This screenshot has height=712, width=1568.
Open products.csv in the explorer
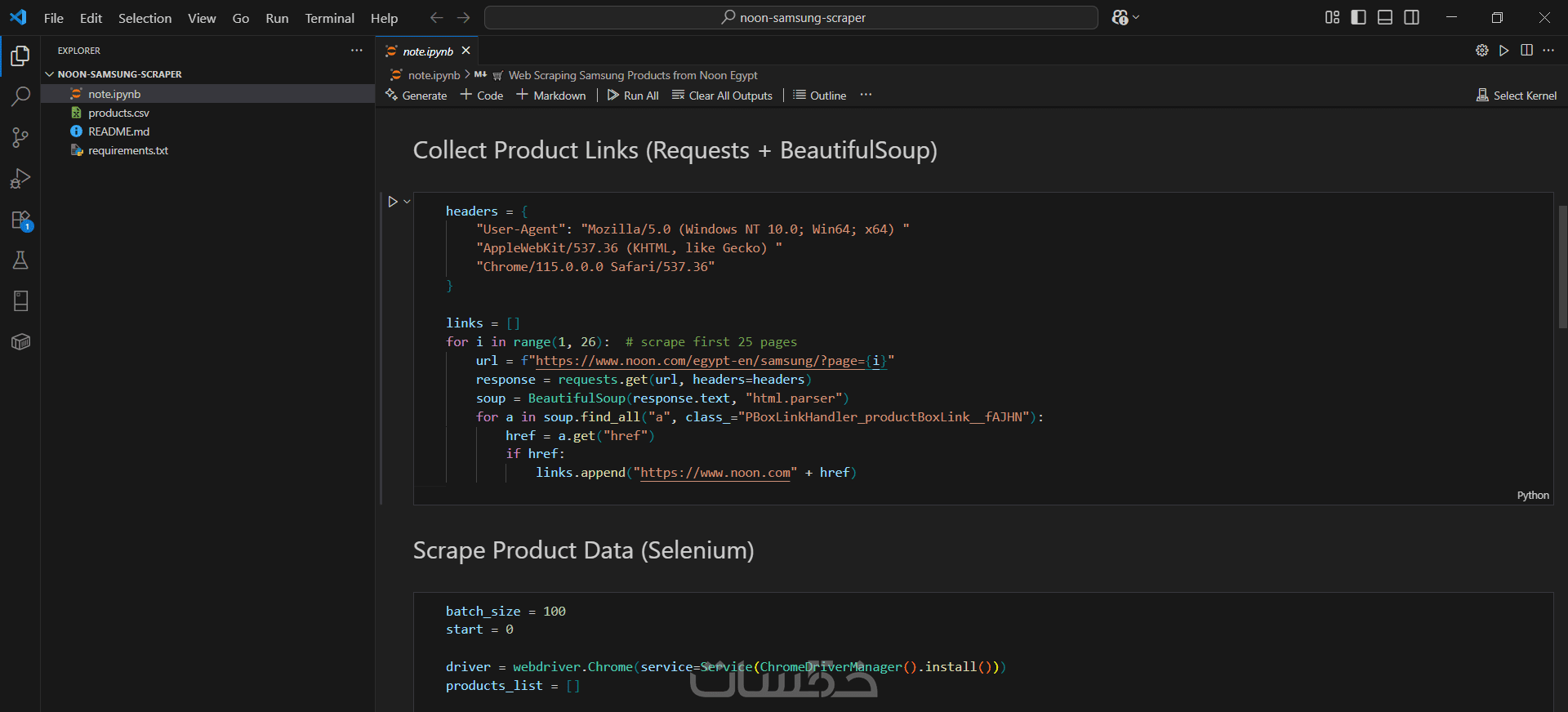[x=118, y=113]
